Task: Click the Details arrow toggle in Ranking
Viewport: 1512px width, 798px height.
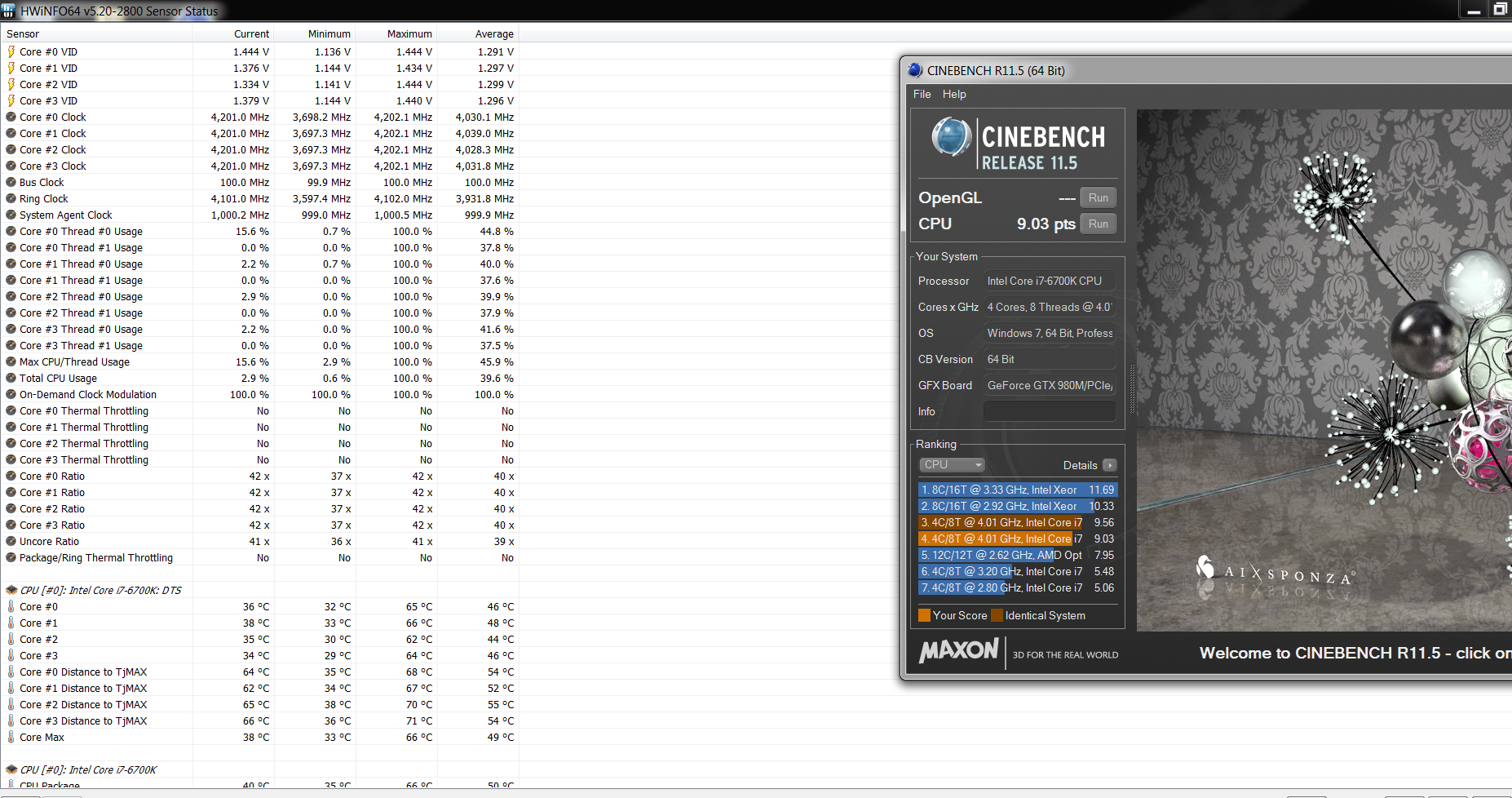Action: click(x=1109, y=465)
